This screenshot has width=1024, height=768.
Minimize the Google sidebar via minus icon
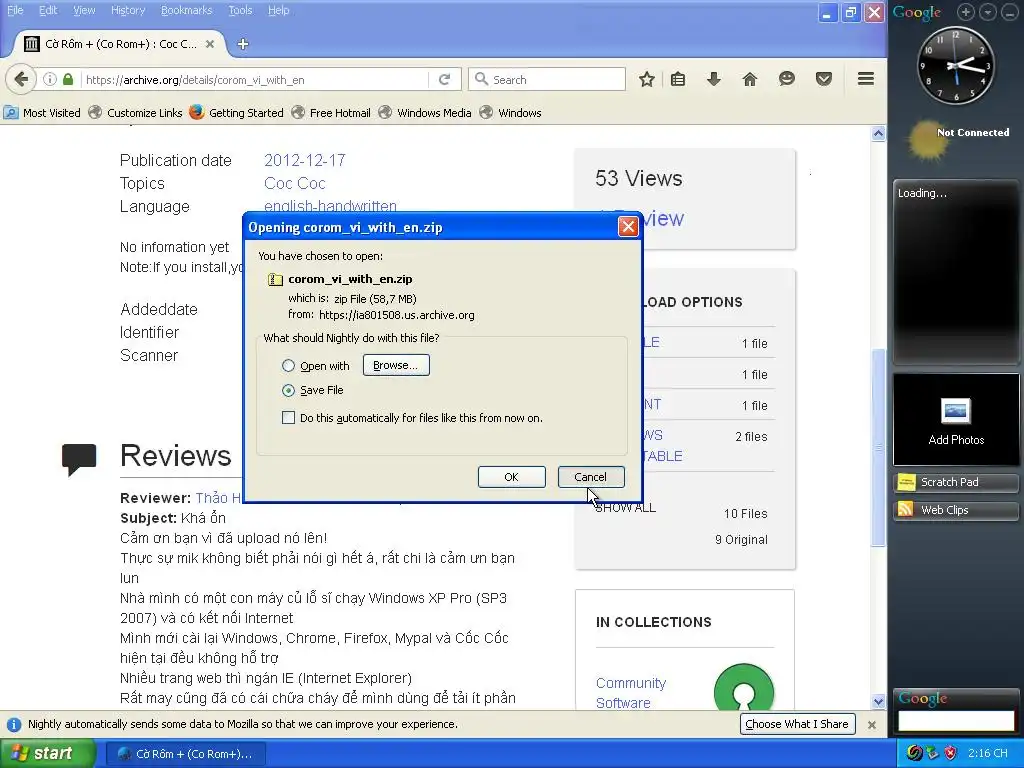tap(1010, 12)
